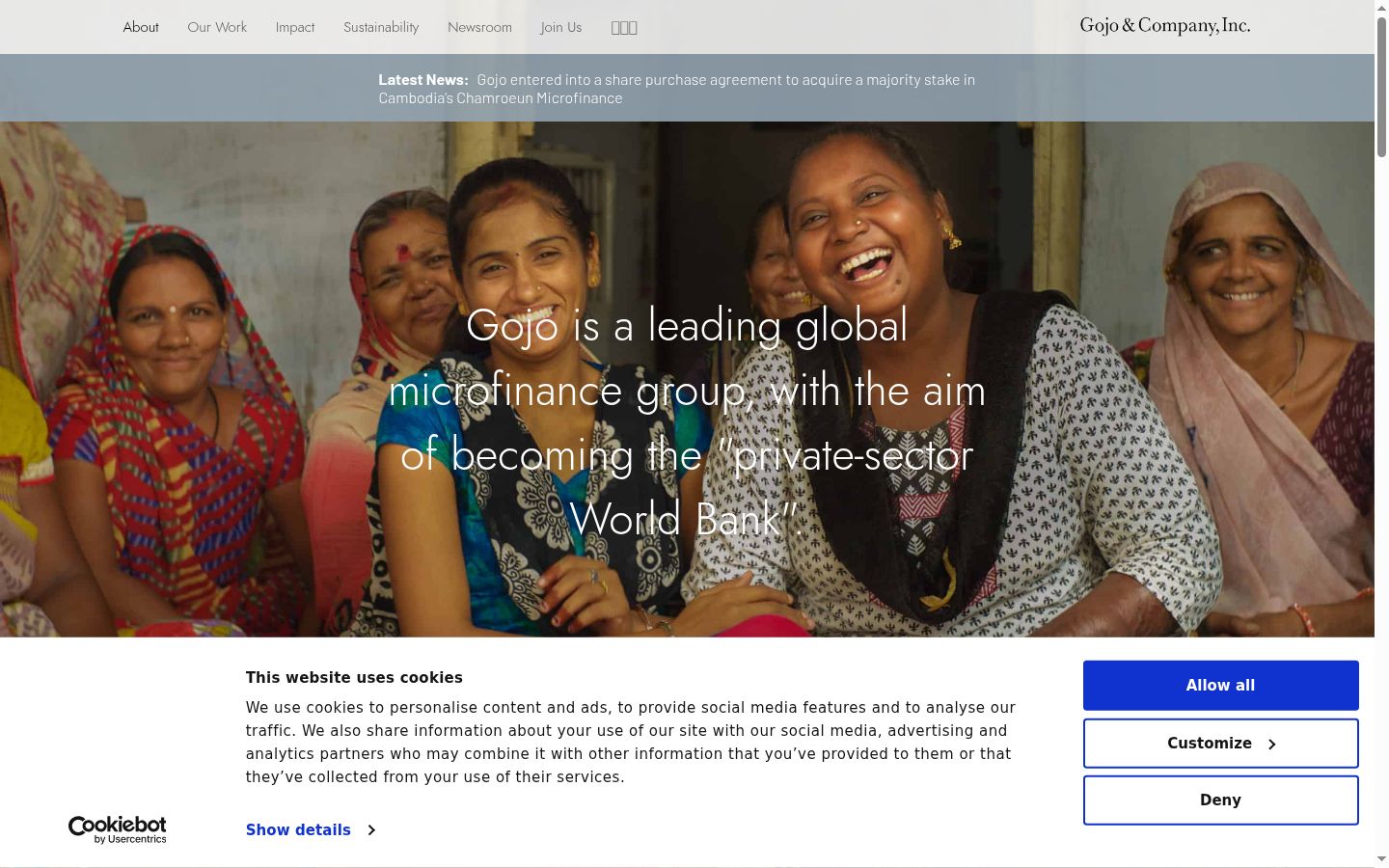Open the Our Work menu item

[x=217, y=27]
